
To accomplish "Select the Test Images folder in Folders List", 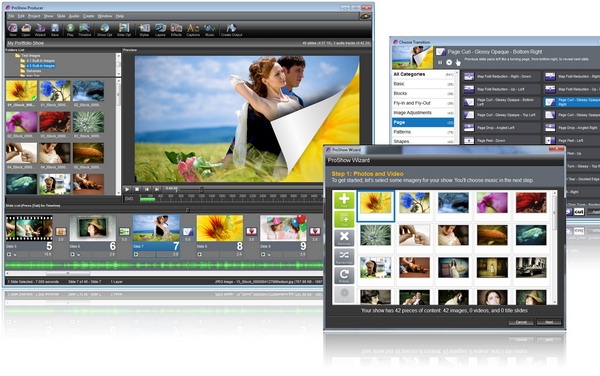I will click(x=31, y=55).
